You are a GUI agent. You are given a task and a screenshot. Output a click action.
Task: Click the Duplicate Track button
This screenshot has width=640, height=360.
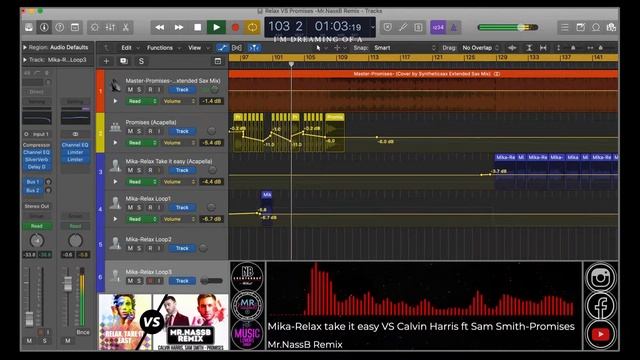click(x=124, y=61)
